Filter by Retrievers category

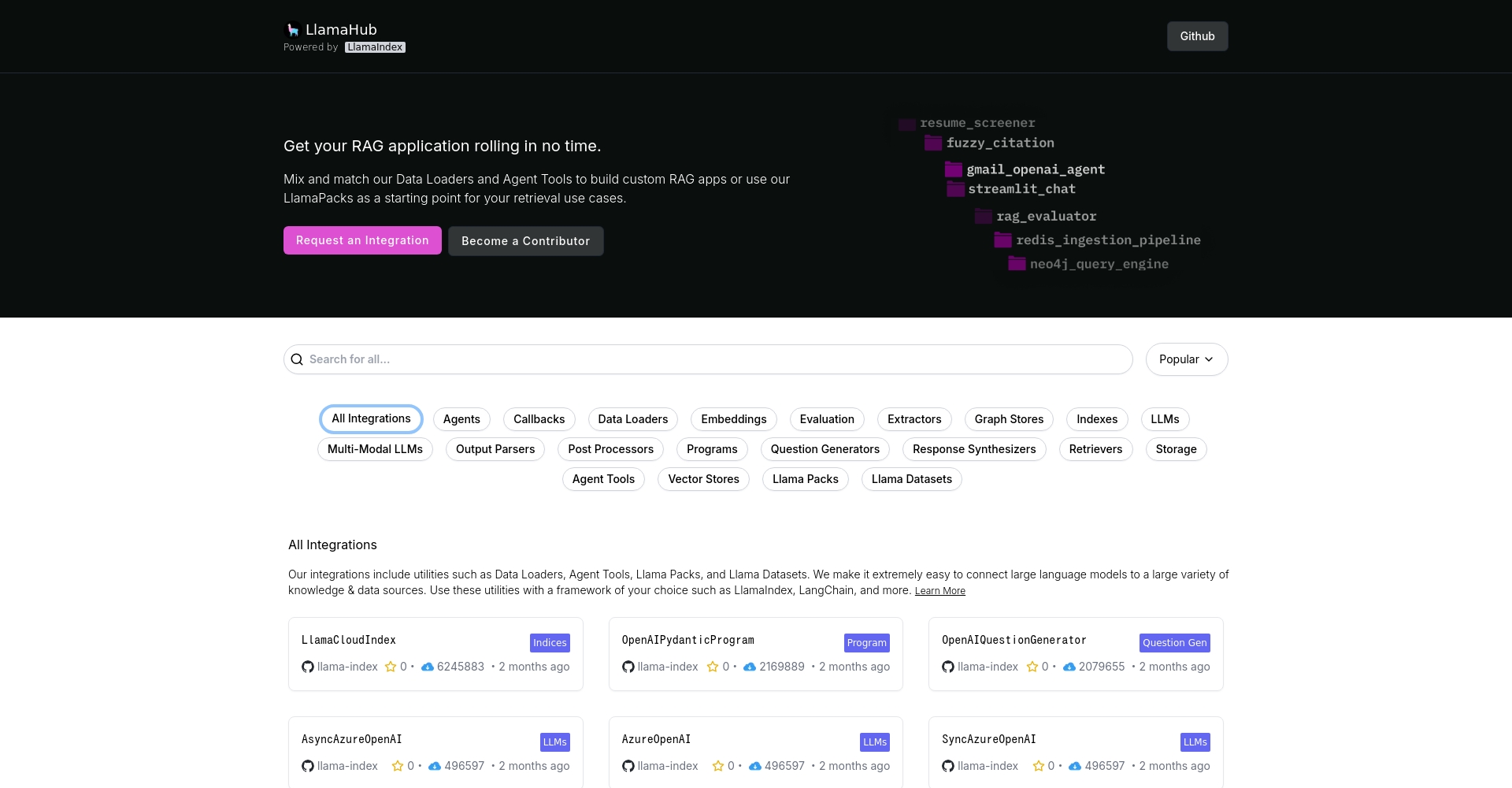(1095, 449)
